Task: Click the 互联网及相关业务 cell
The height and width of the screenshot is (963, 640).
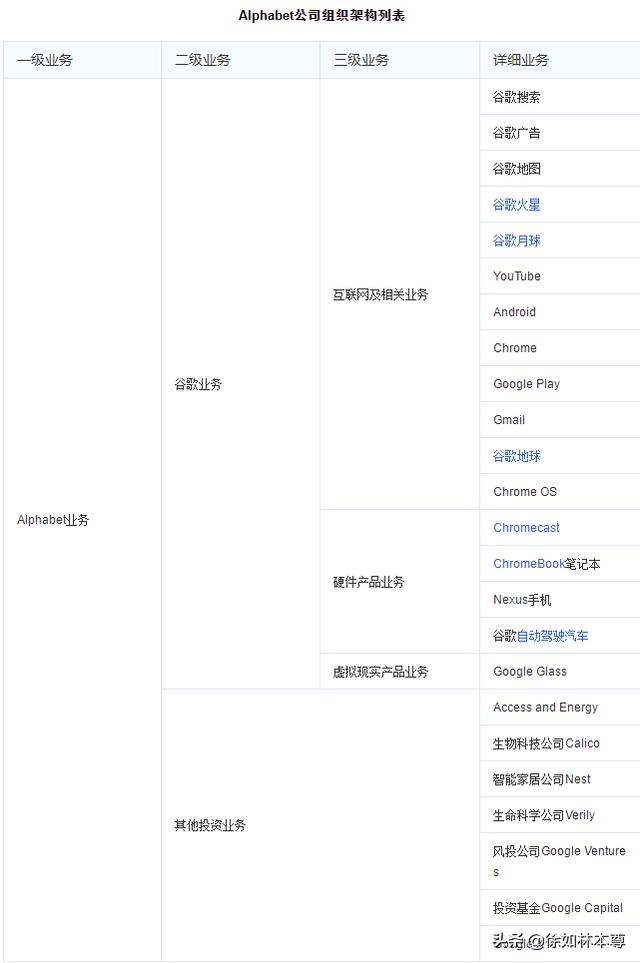Action: click(x=400, y=294)
